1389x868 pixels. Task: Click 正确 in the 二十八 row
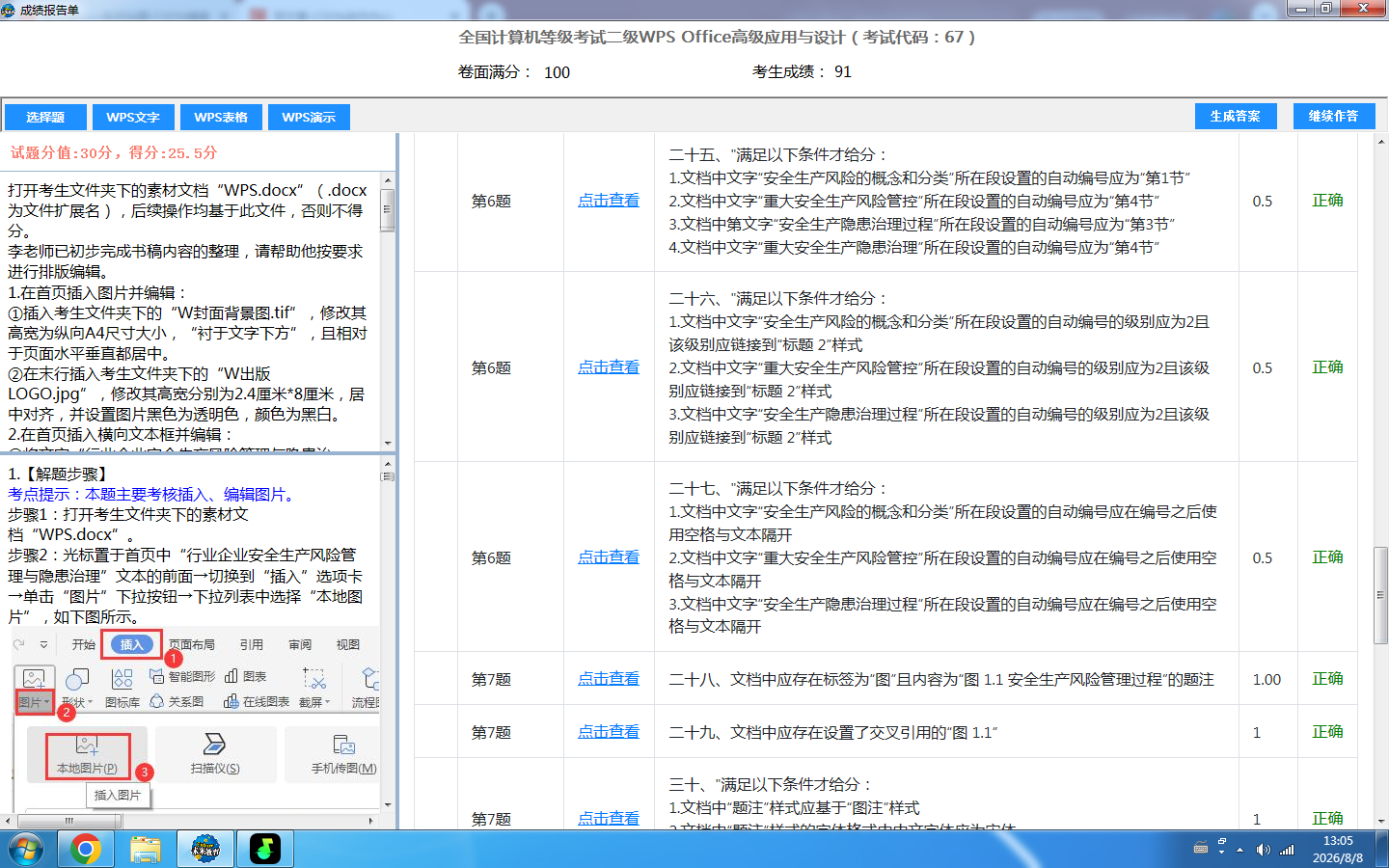[x=1327, y=679]
